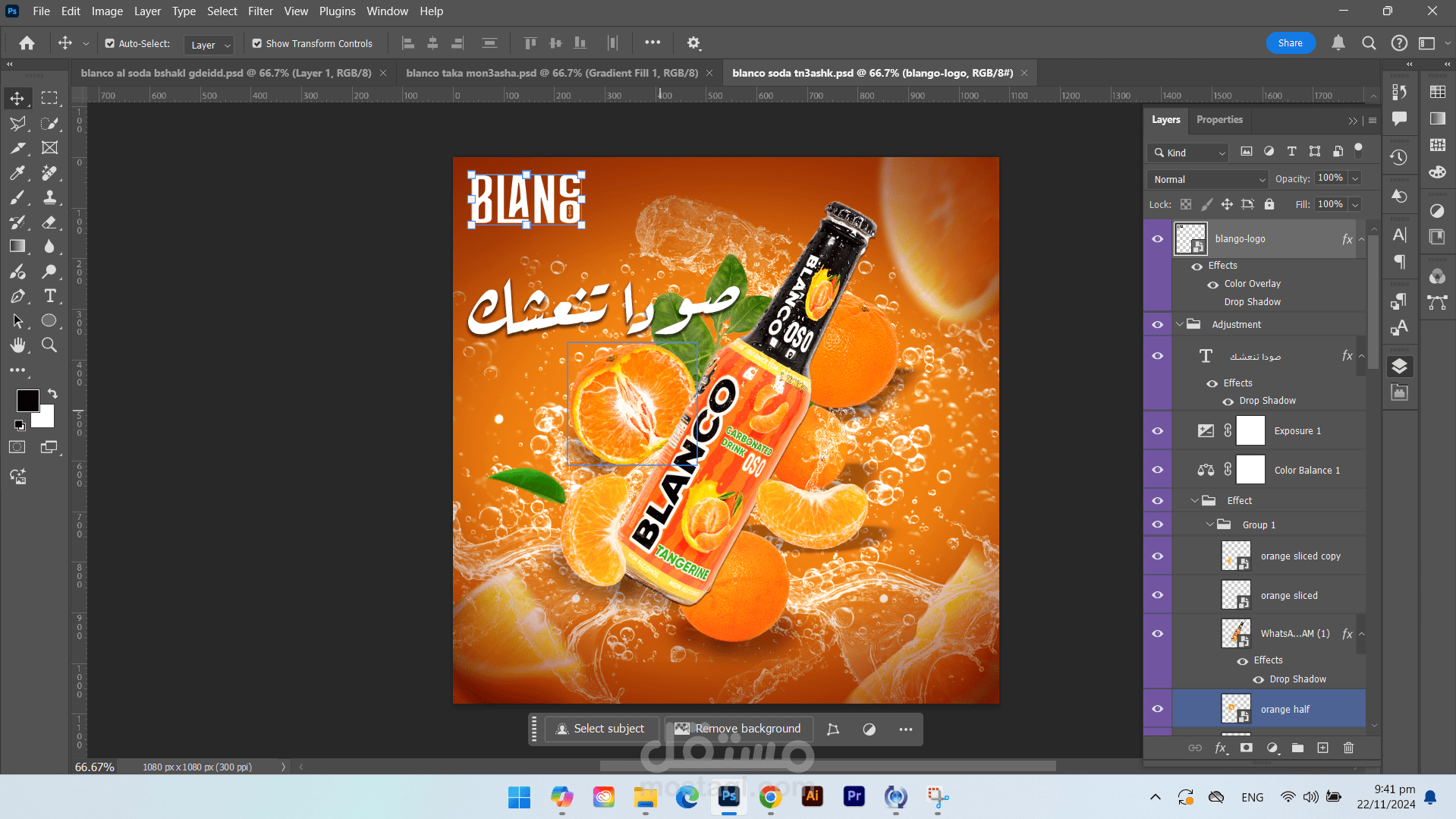Select the Gradient tool
The height and width of the screenshot is (819, 1456).
17,246
